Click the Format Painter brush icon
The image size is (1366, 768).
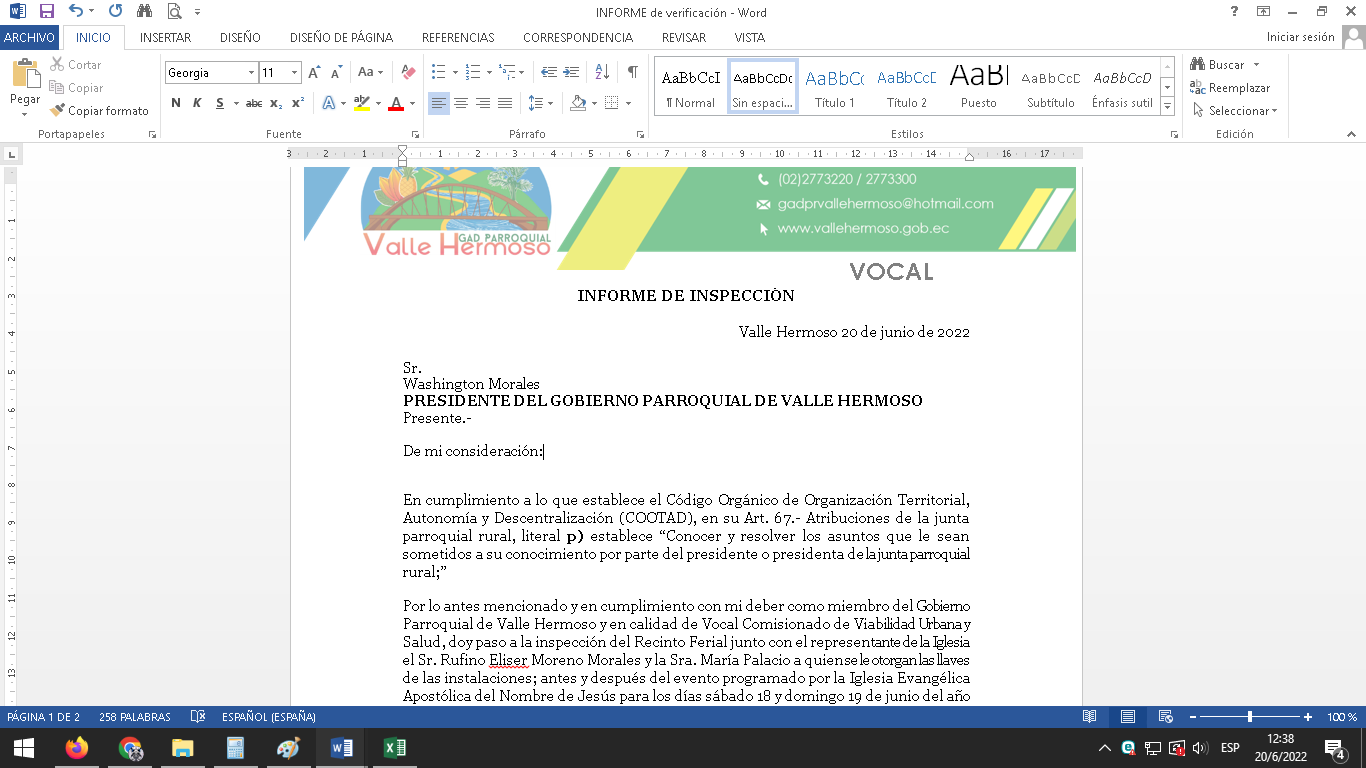(x=58, y=111)
